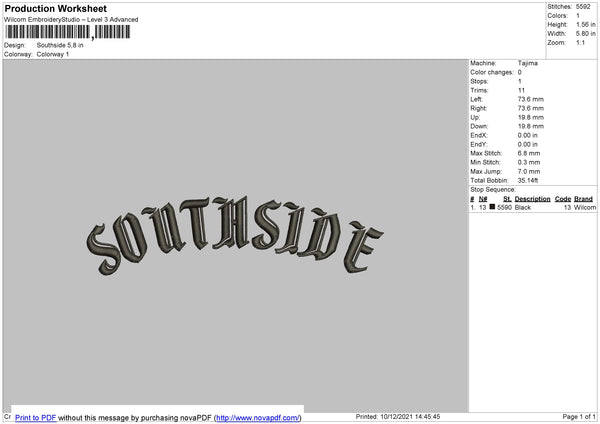600x424 pixels.
Task: Click the machine value 'Tajima'
Action: (528, 63)
